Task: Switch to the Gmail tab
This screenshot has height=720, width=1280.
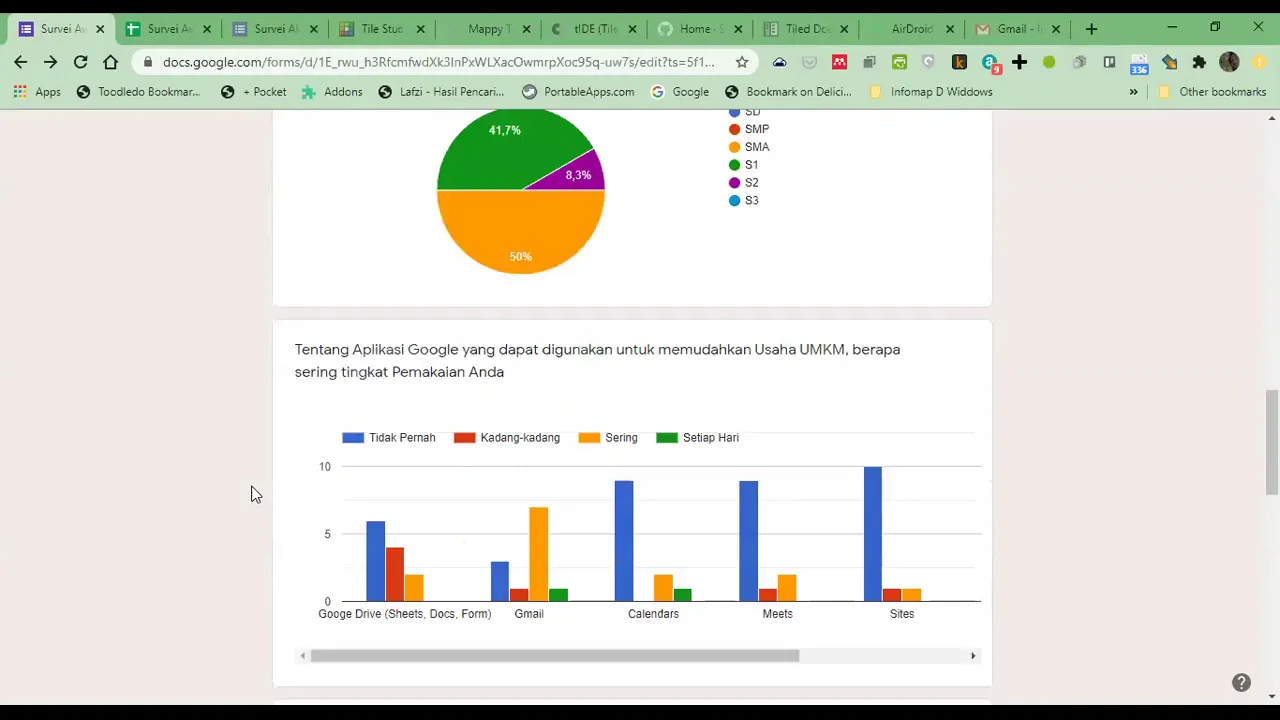Action: coord(1020,29)
